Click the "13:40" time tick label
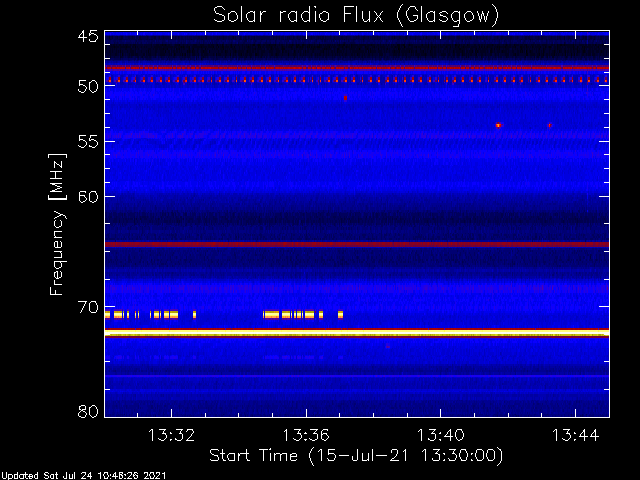The image size is (640, 480). [440, 435]
